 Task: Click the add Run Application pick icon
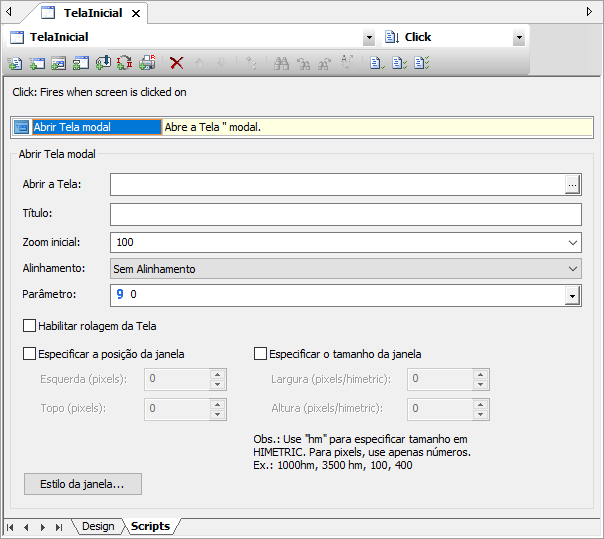tap(81, 63)
